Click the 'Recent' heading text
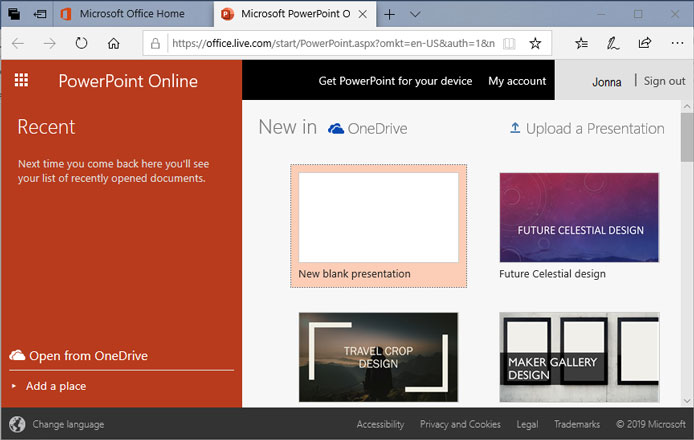Image resolution: width=694 pixels, height=440 pixels. tap(46, 127)
